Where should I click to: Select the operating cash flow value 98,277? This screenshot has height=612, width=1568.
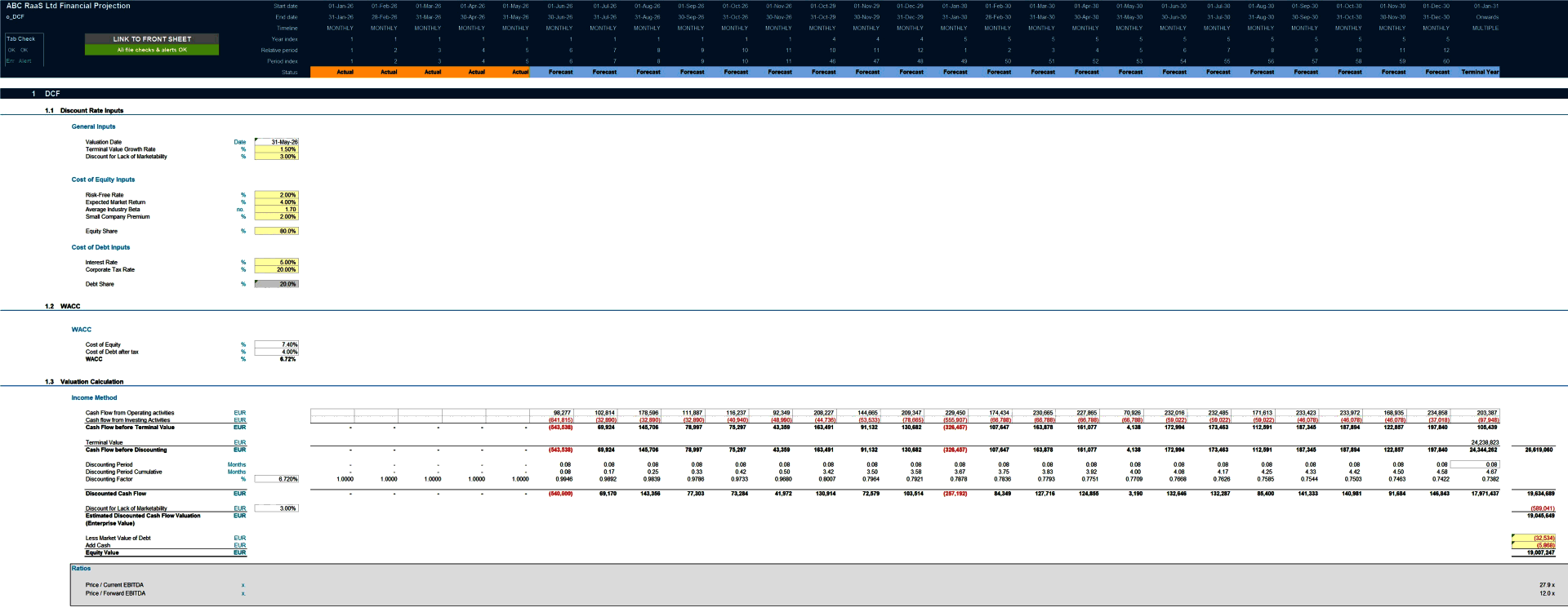point(562,413)
